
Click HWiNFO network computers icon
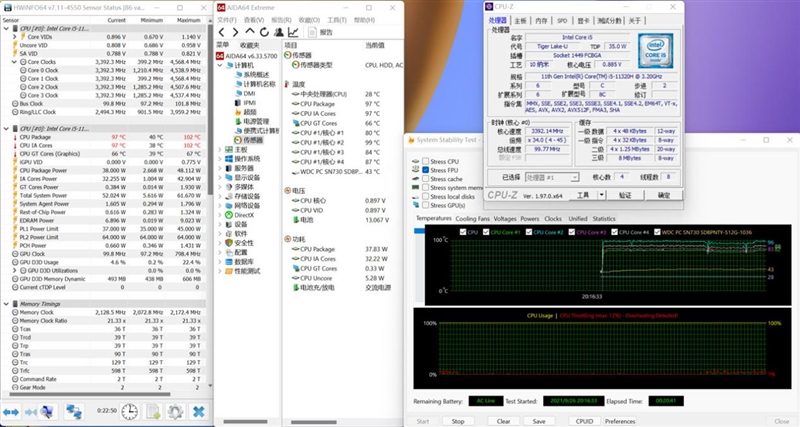click(x=74, y=411)
